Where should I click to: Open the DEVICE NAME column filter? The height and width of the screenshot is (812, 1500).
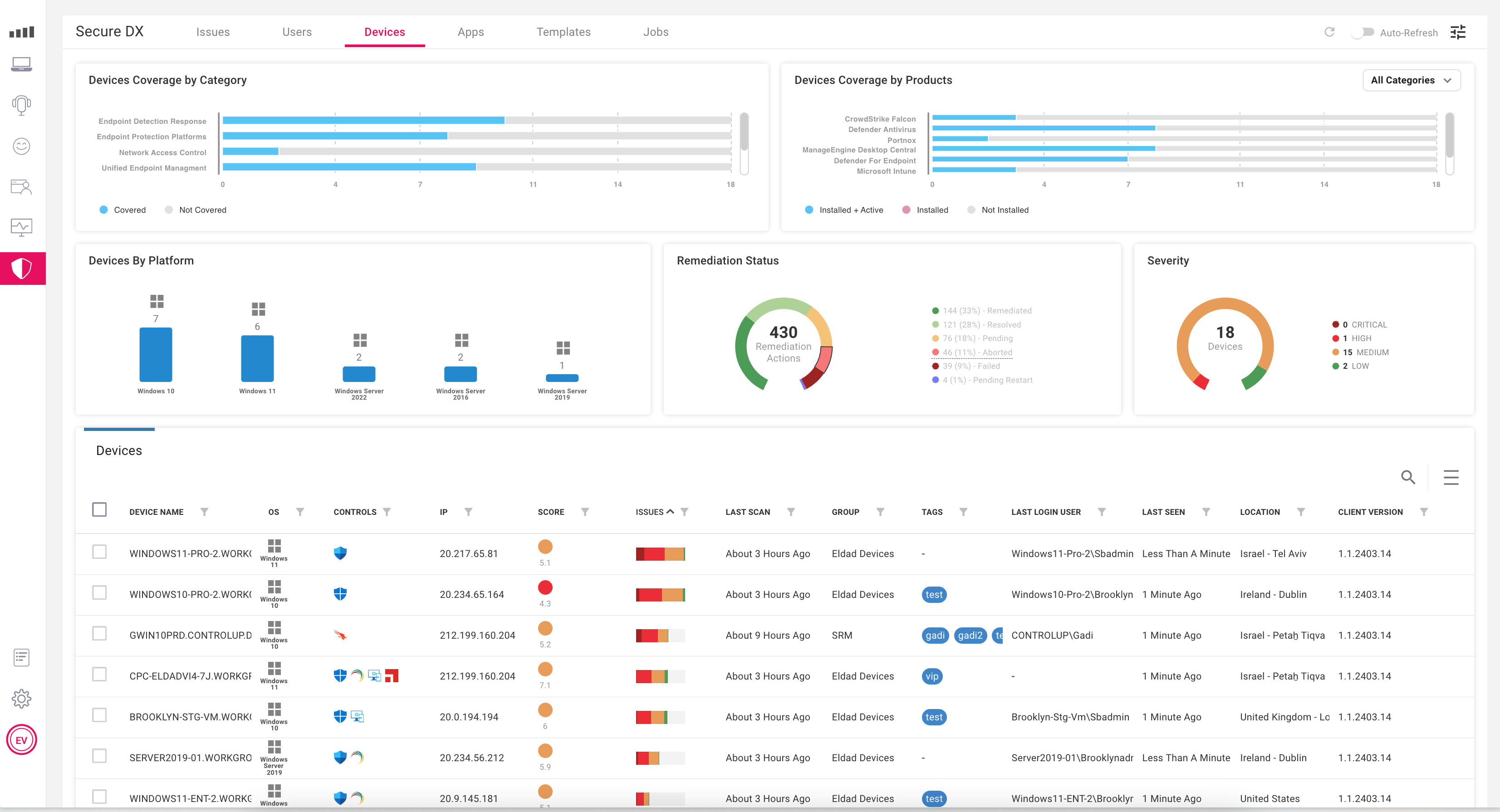pyautogui.click(x=204, y=512)
